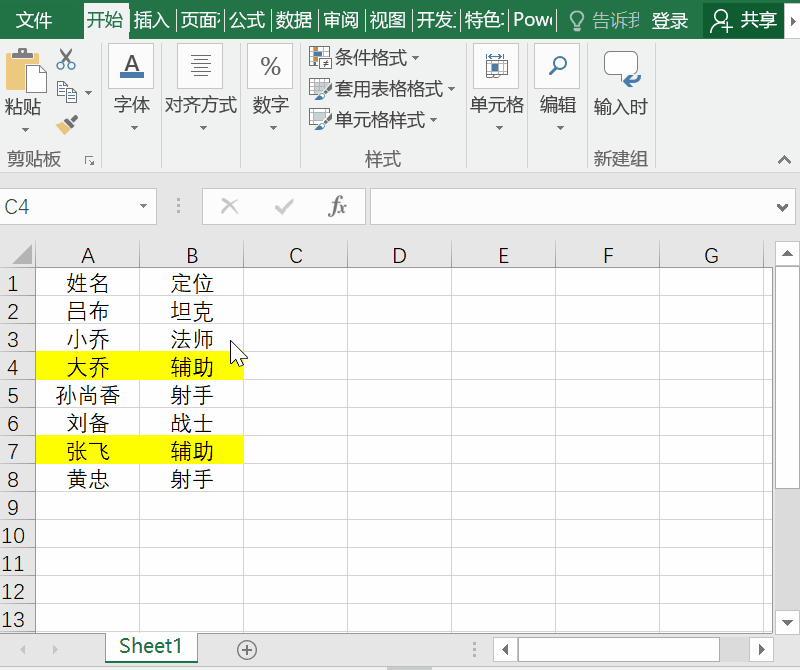The width and height of the screenshot is (800, 670).
Task: Click the Paste clipboard icon
Action: click(26, 71)
